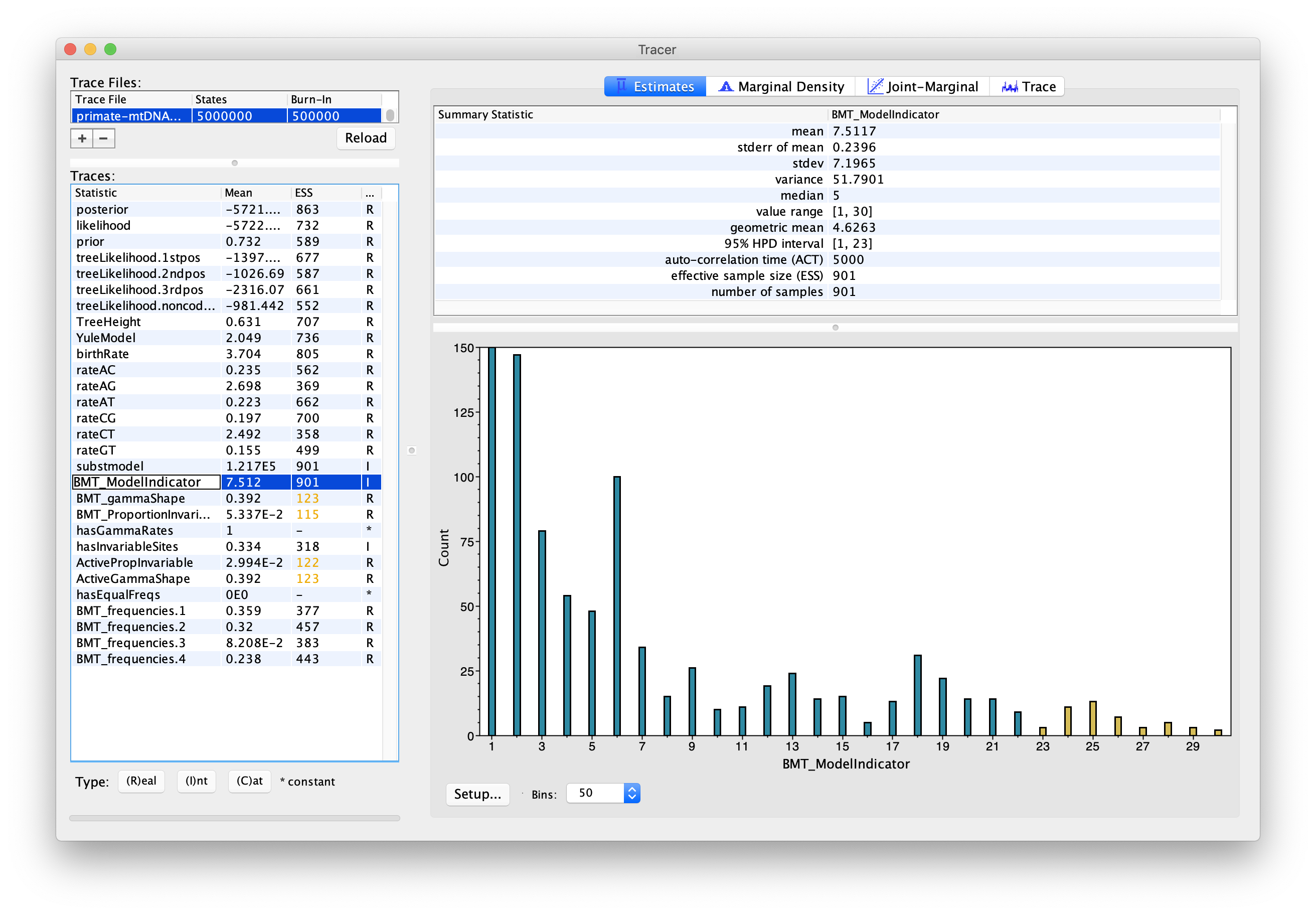The width and height of the screenshot is (1316, 915).
Task: Click the split pane divider handle between panels
Action: [x=412, y=450]
